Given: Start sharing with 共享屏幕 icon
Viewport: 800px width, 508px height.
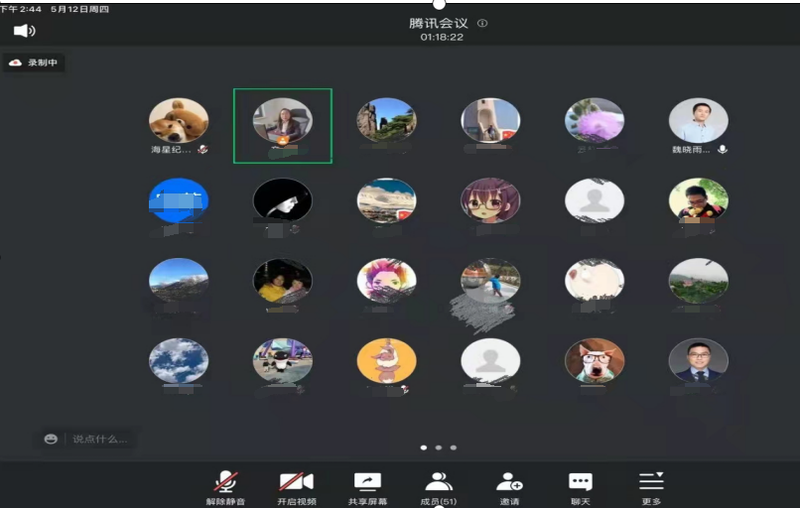Looking at the screenshot, I should pyautogui.click(x=367, y=481).
